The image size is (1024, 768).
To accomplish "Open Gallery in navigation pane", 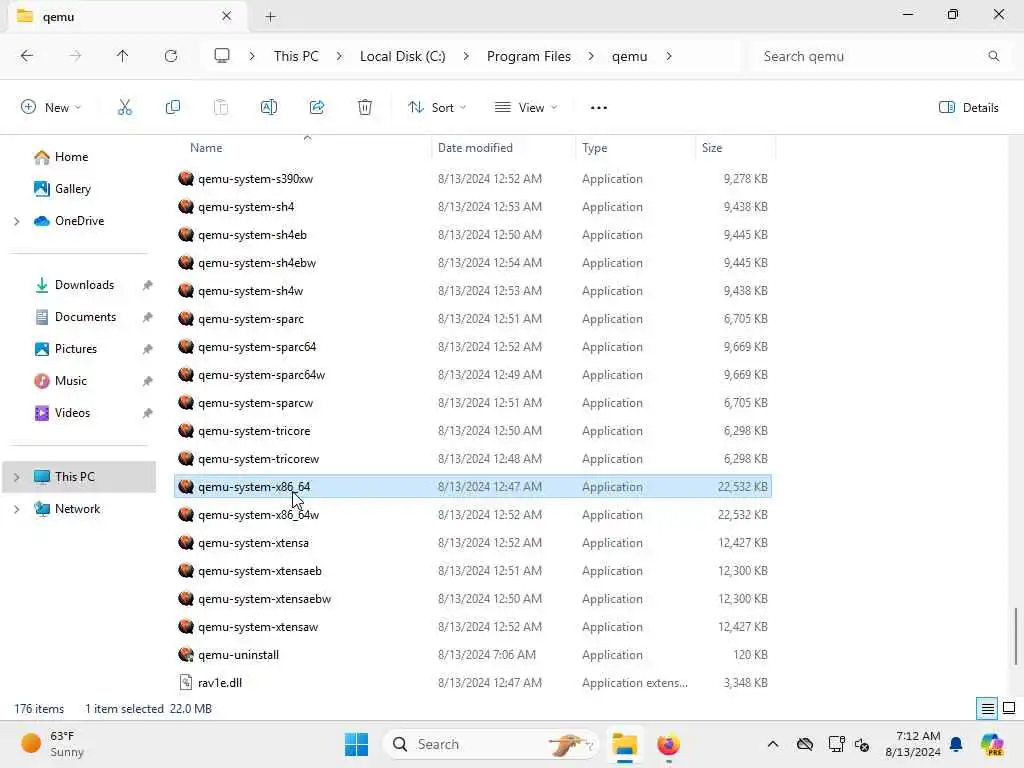I will [72, 189].
